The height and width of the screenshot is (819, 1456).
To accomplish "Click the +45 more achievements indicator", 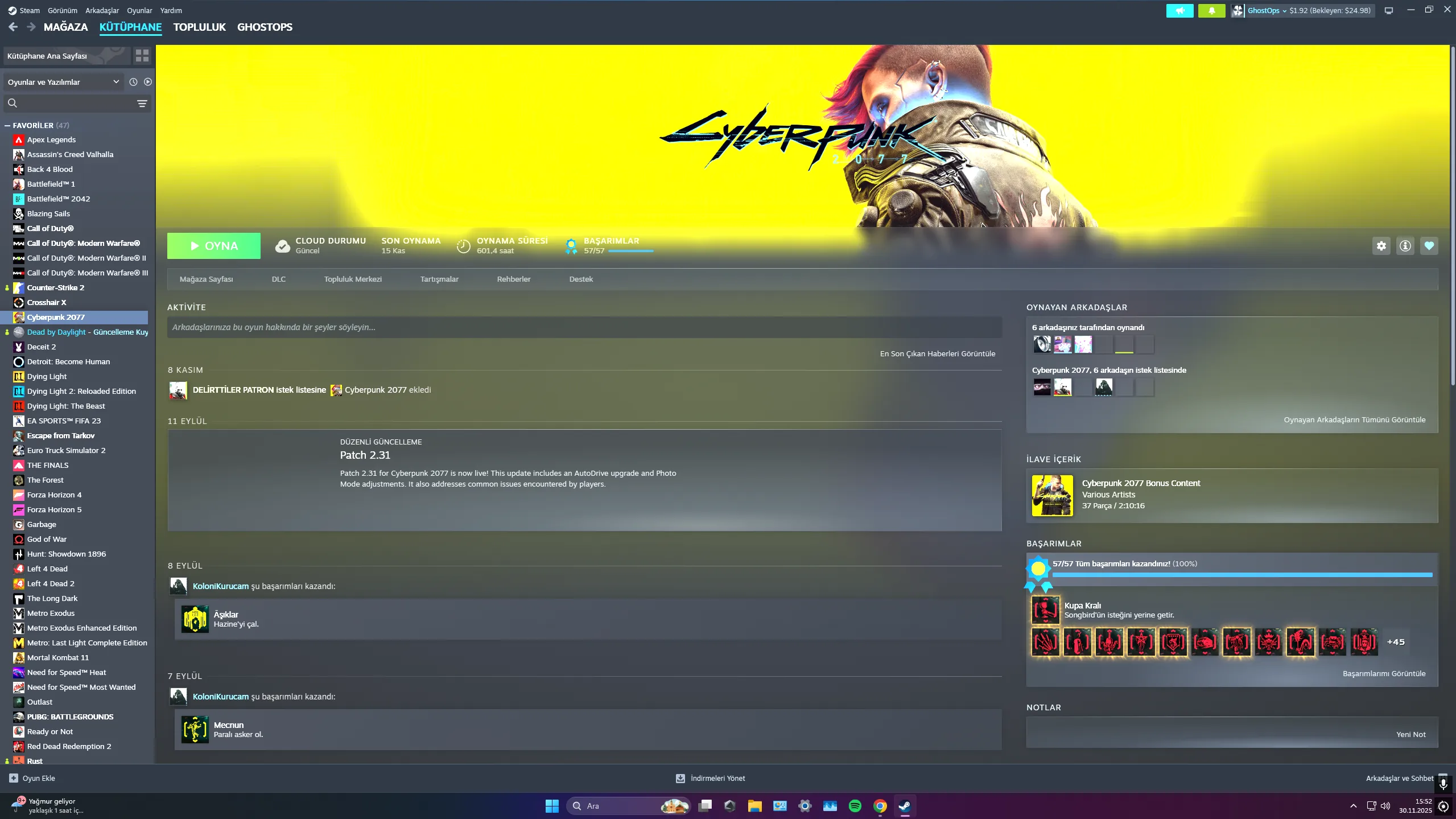I will pyautogui.click(x=1396, y=642).
